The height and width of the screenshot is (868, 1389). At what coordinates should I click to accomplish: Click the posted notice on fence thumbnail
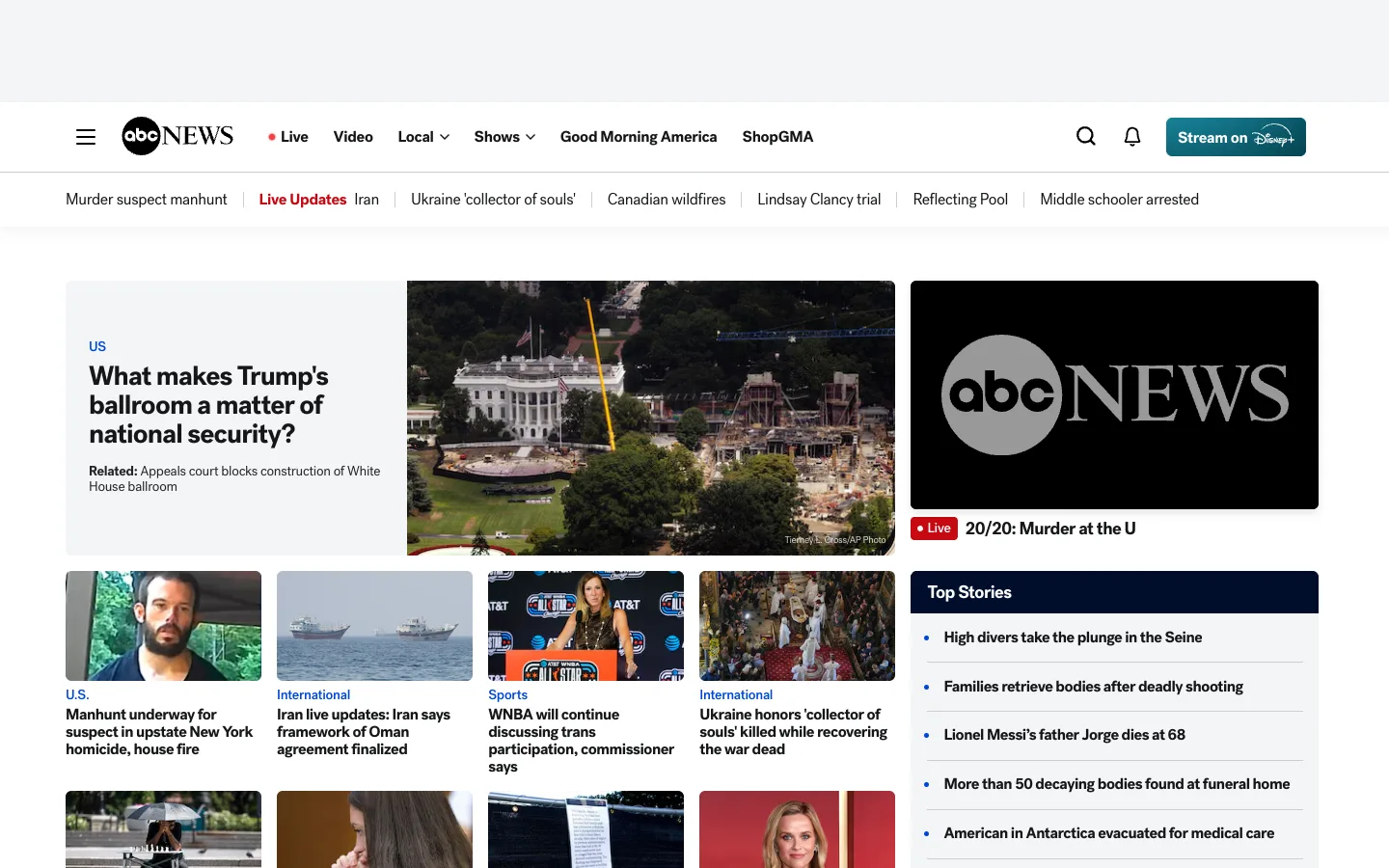click(586, 829)
